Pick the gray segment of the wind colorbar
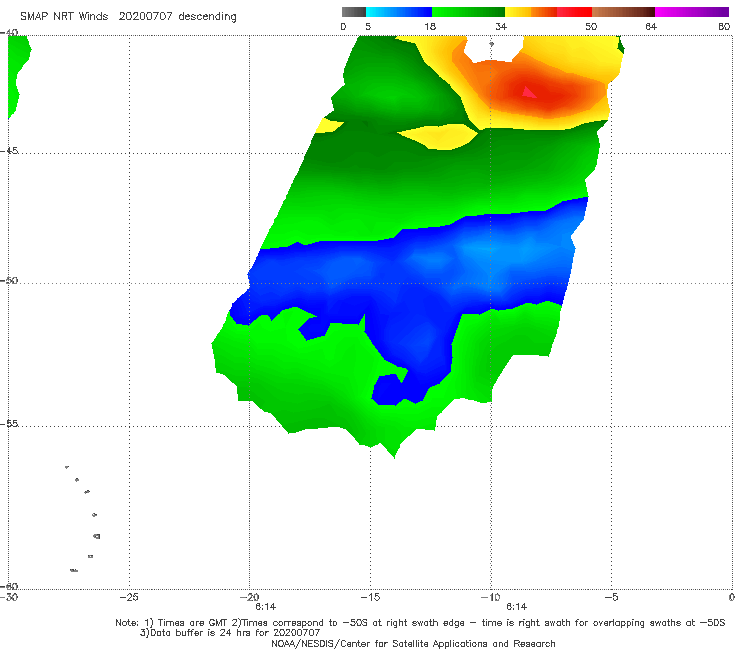 pyautogui.click(x=353, y=12)
